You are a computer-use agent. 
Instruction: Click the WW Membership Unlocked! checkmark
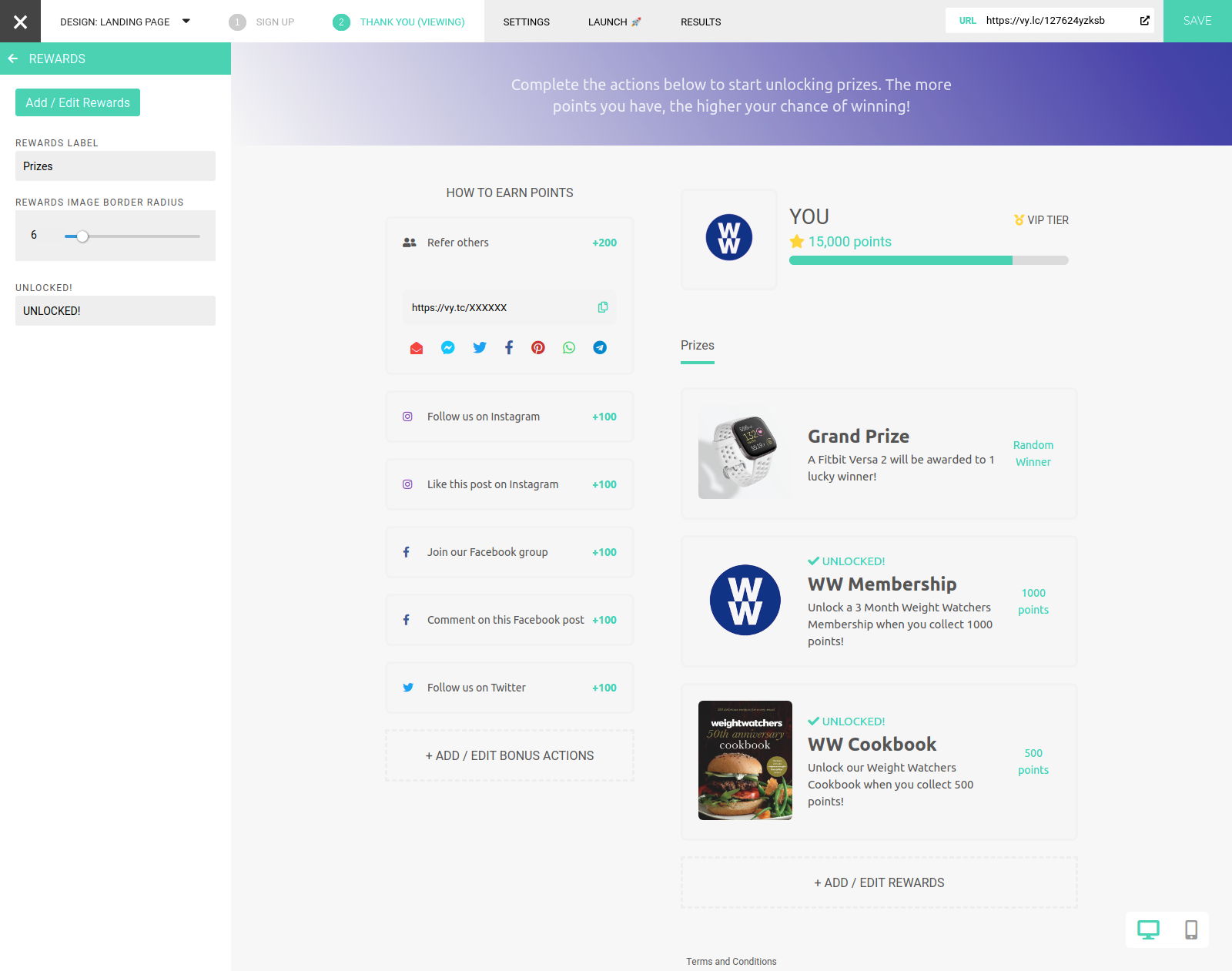point(813,561)
